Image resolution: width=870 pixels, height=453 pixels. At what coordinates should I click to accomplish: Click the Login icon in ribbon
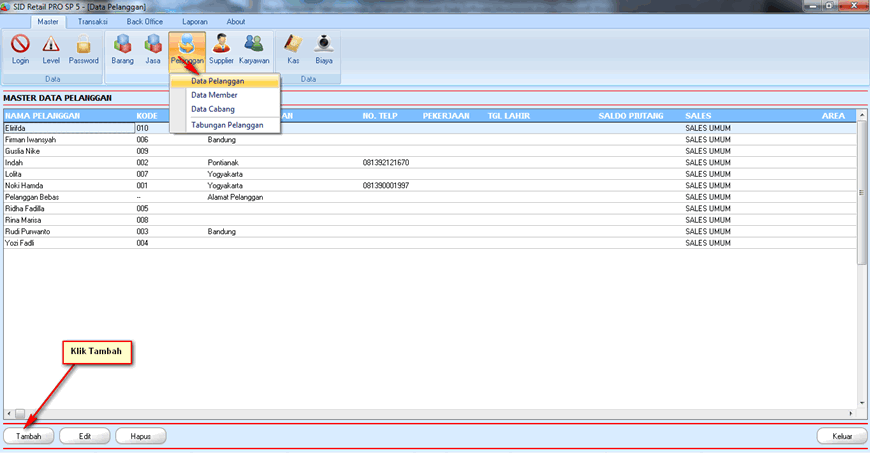pos(20,48)
